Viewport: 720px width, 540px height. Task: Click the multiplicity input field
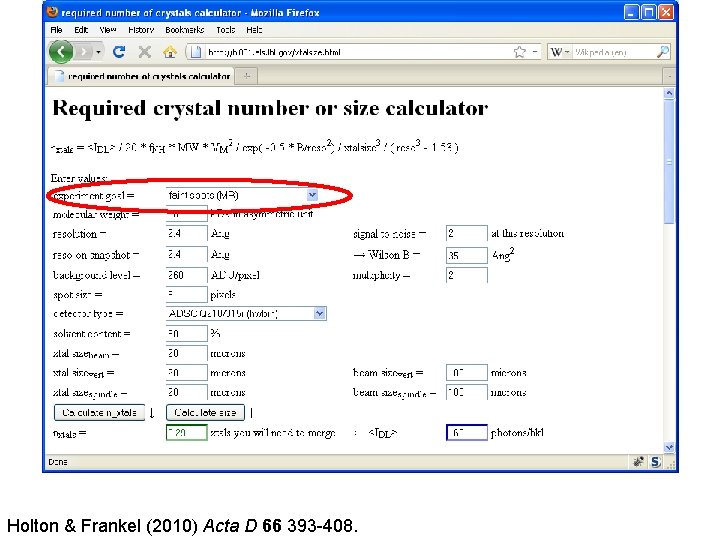pyautogui.click(x=467, y=275)
